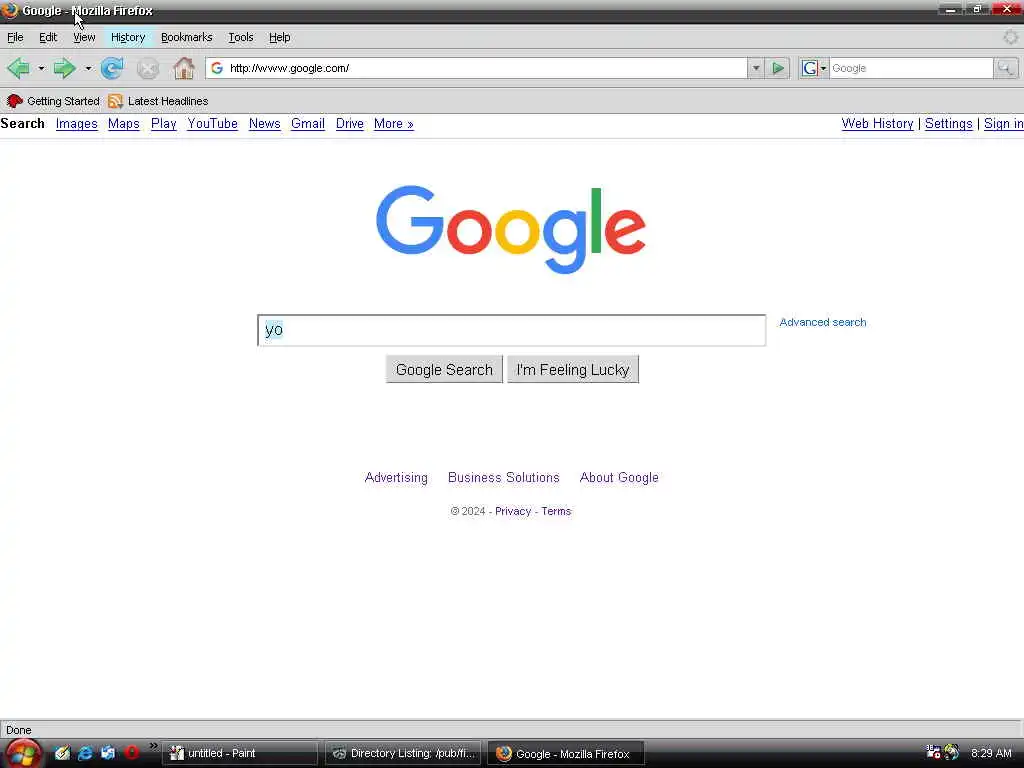Open the About Google footer link
This screenshot has width=1024, height=768.
click(x=619, y=477)
